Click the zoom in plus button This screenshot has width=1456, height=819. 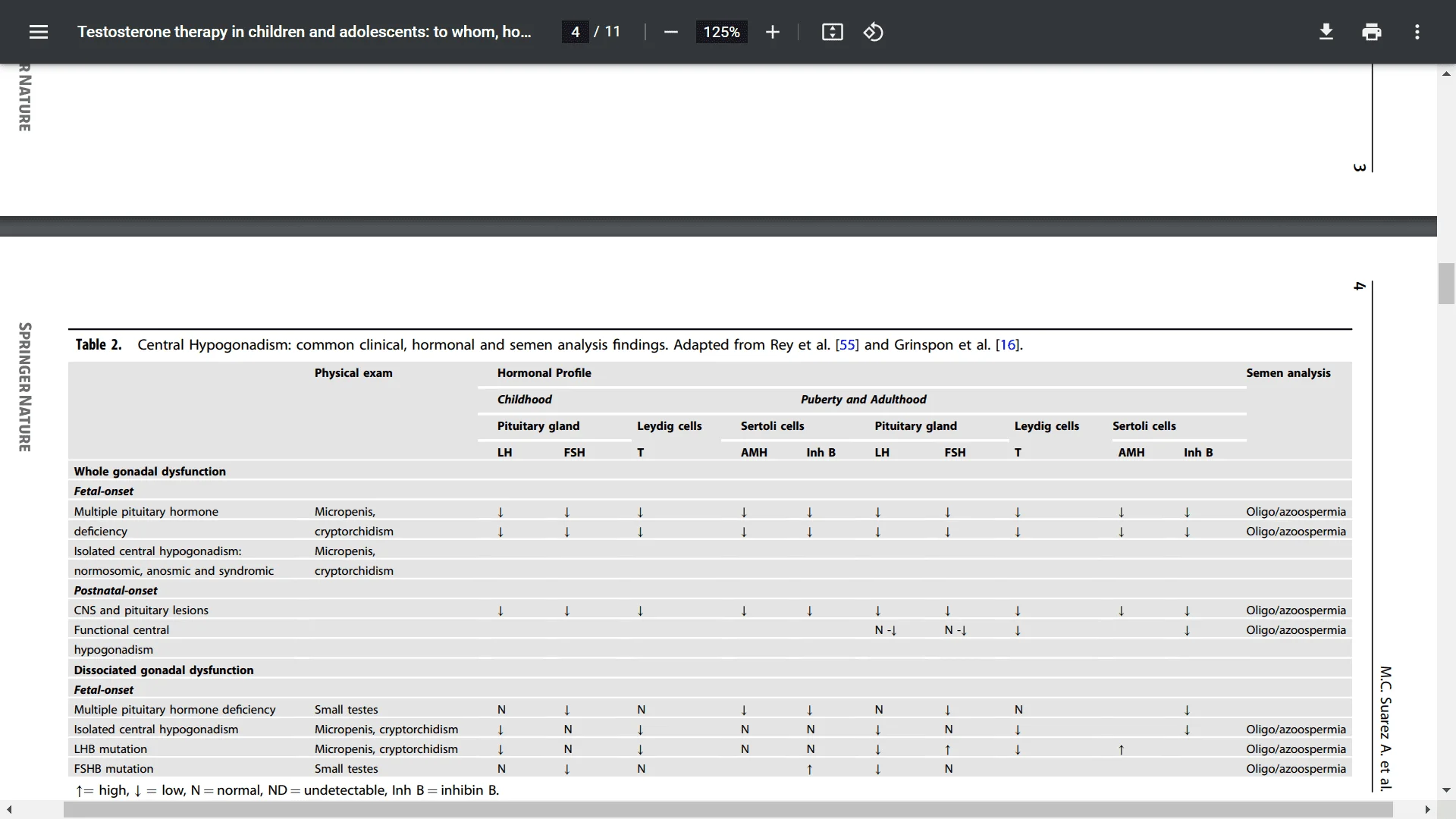[x=772, y=32]
